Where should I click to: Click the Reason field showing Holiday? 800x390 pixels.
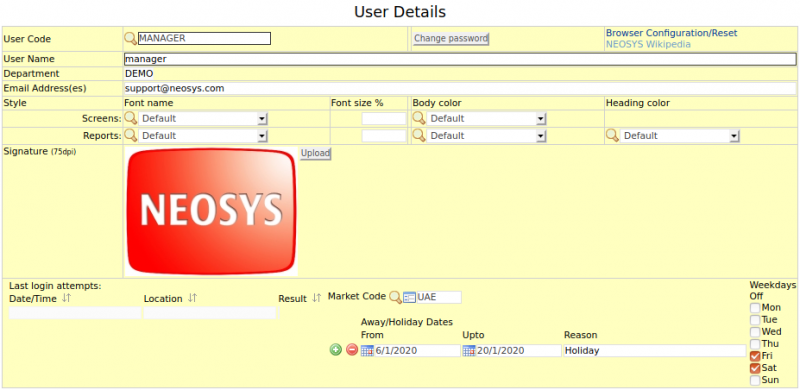coord(655,351)
